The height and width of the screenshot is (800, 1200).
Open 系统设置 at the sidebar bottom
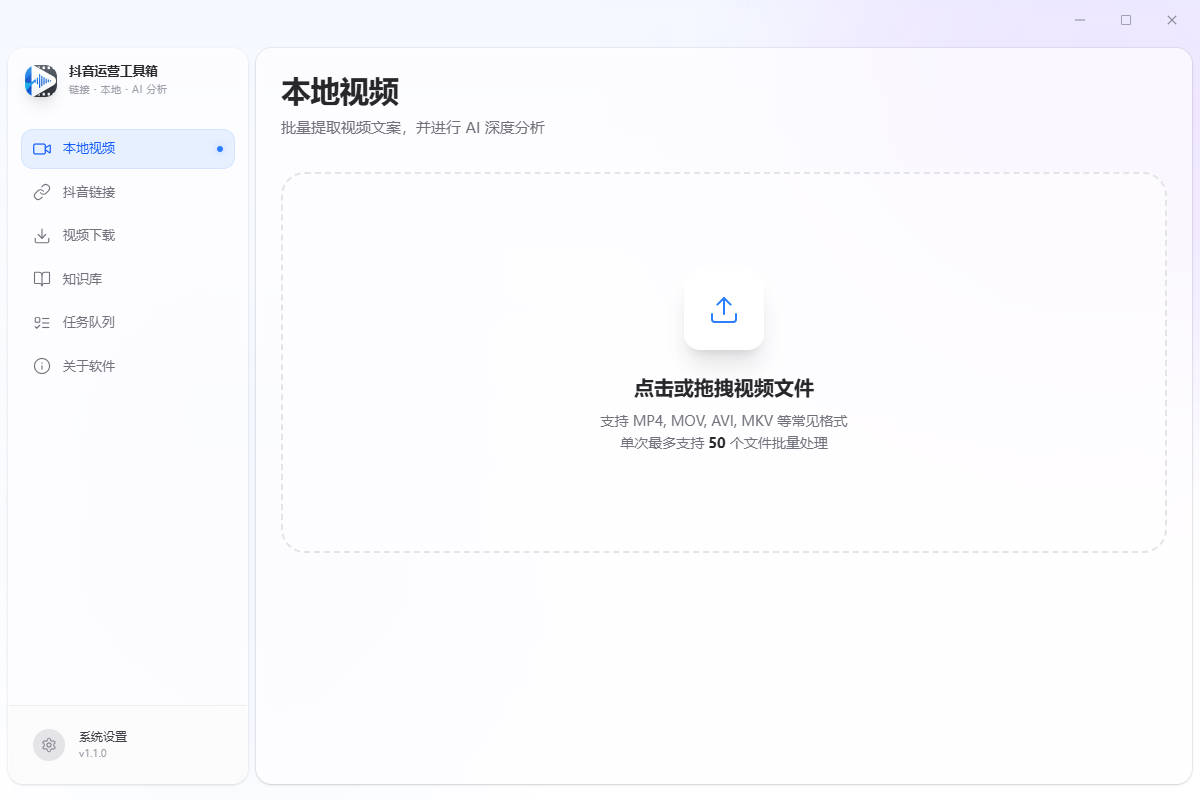point(128,745)
